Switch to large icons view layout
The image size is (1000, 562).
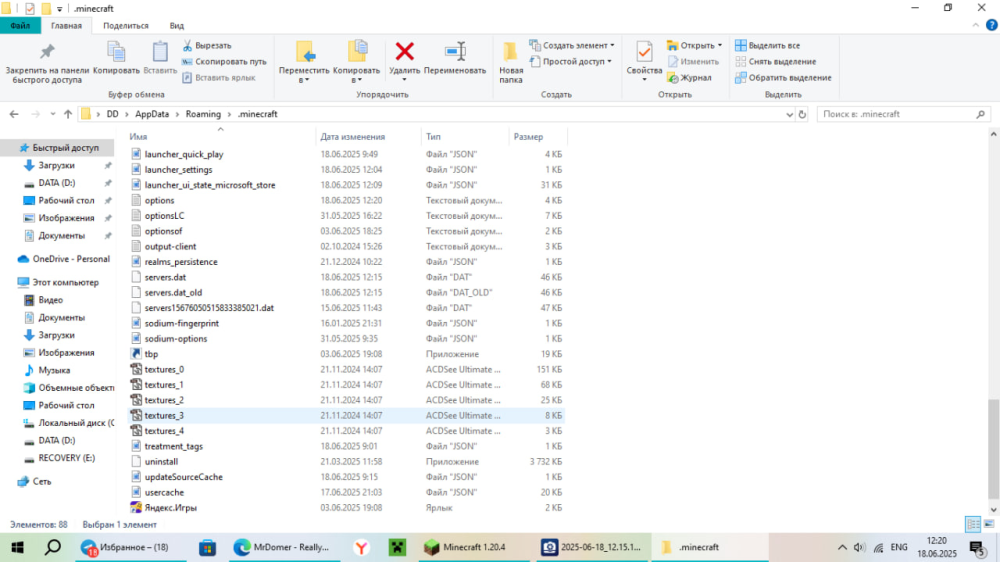(x=989, y=524)
